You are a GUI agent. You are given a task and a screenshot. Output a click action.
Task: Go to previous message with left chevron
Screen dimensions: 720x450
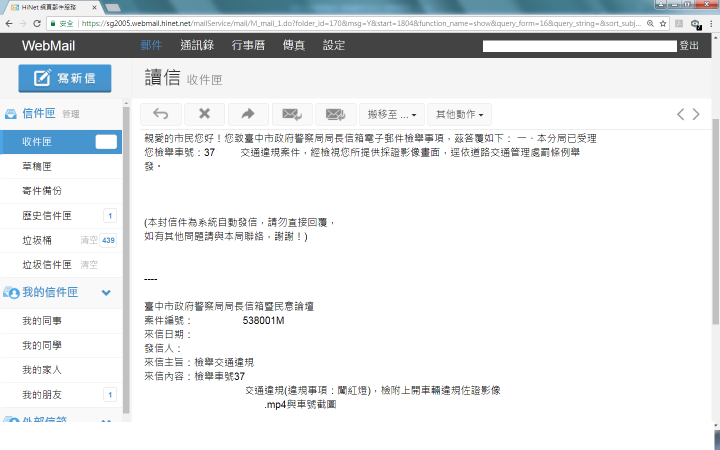tap(681, 114)
